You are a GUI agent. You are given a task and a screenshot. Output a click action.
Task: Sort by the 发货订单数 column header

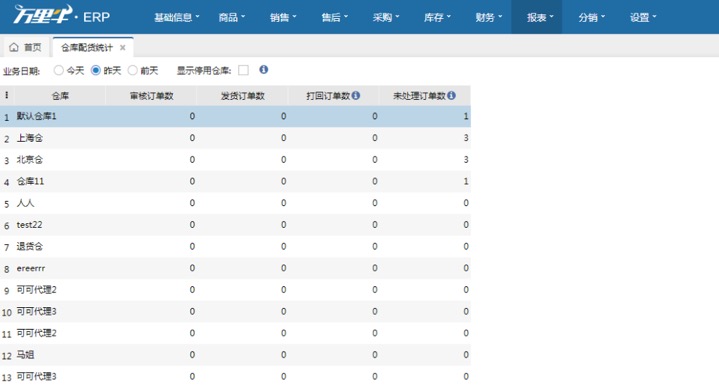243,96
